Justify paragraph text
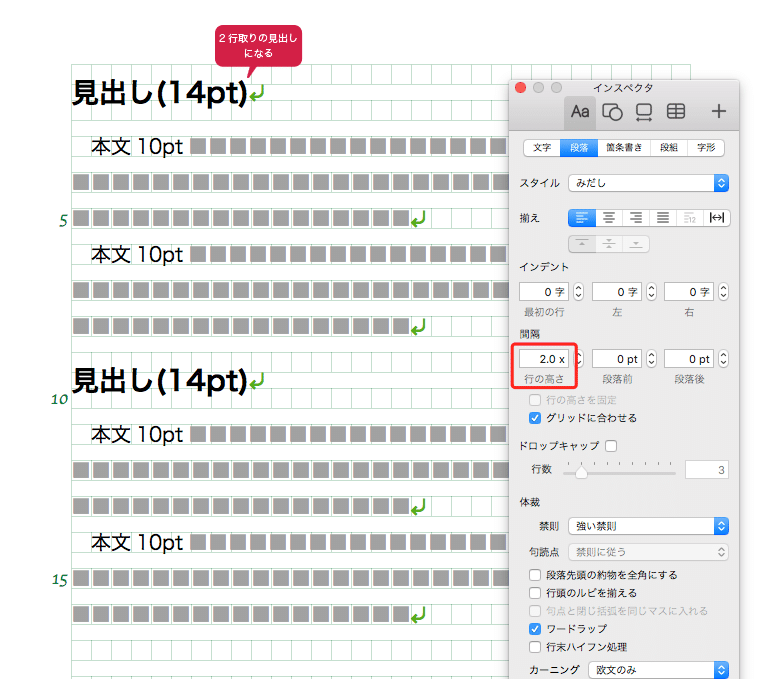 tap(662, 218)
